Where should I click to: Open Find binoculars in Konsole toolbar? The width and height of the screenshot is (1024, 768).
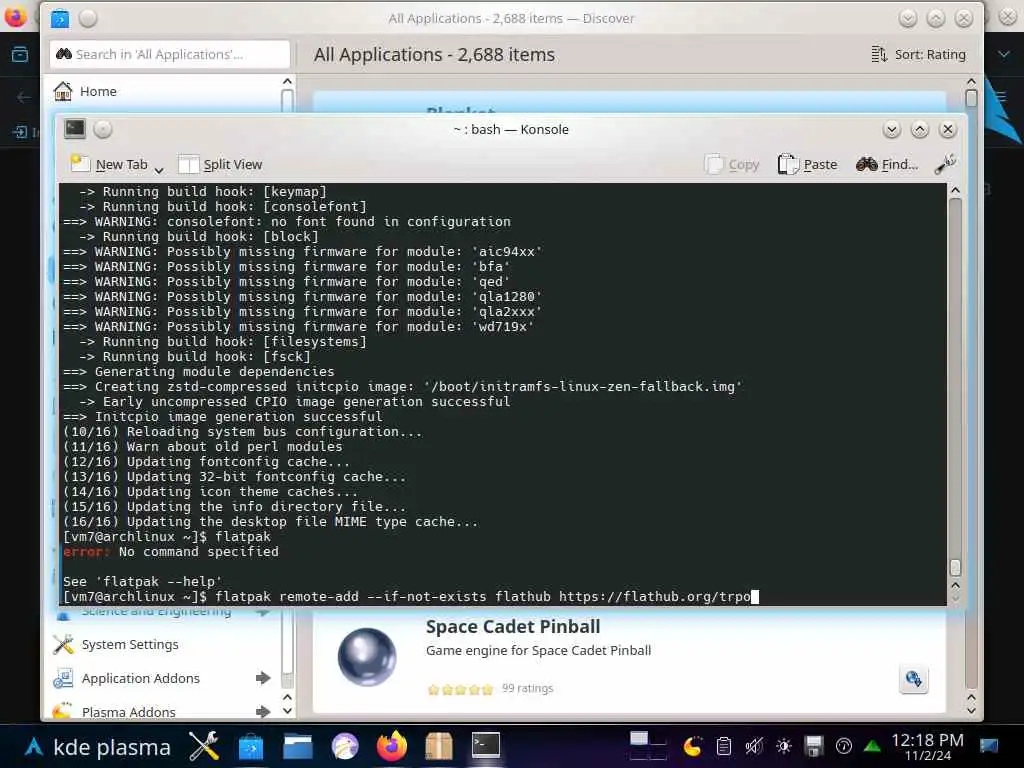coord(887,165)
